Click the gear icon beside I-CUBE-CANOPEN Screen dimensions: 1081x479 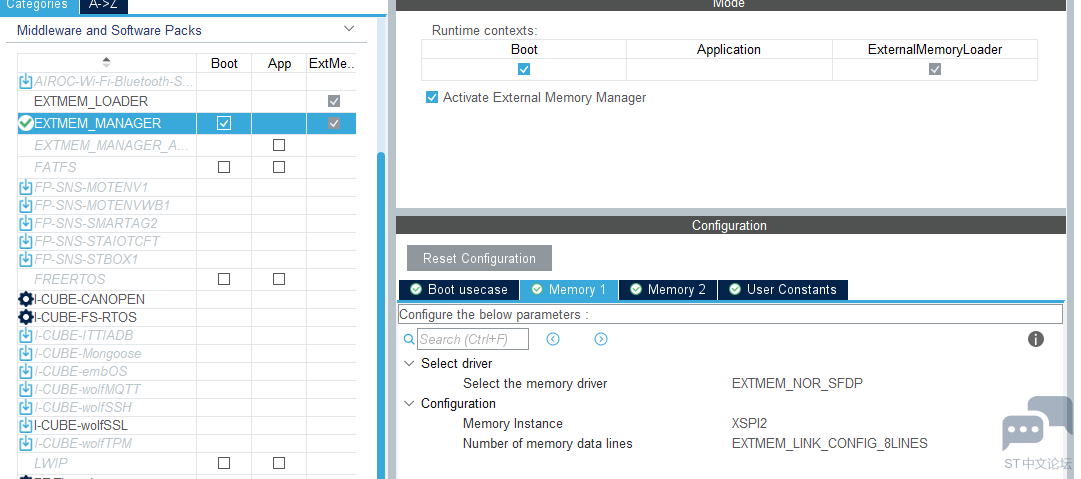[26, 299]
